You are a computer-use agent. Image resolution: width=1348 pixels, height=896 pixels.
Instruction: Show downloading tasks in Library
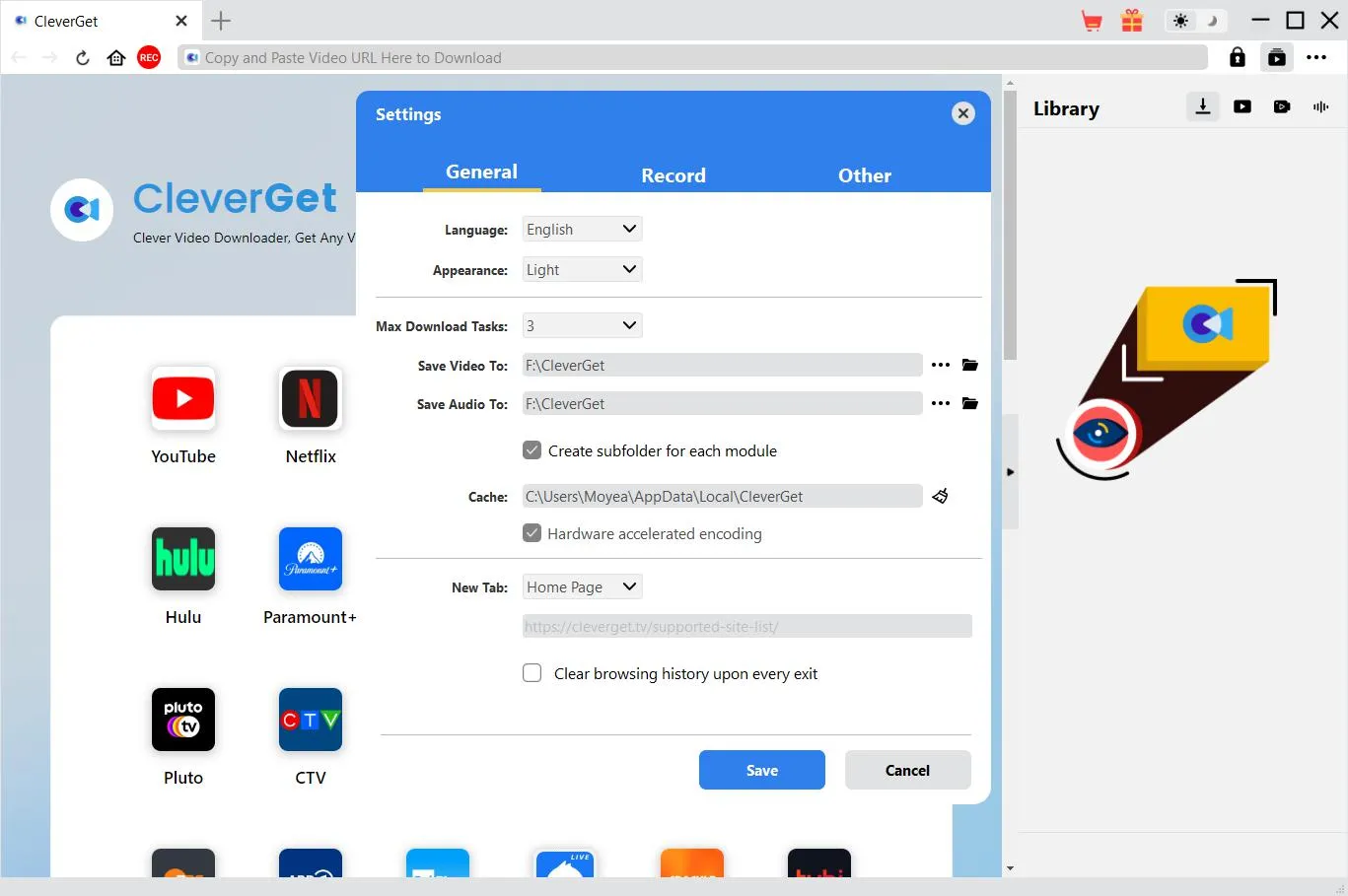tap(1202, 106)
